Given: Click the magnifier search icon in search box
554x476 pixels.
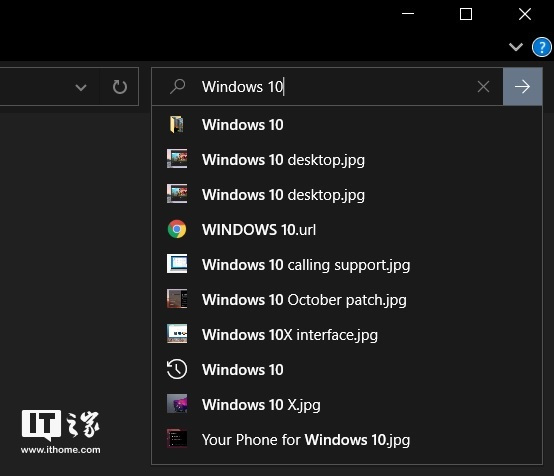Looking at the screenshot, I should [177, 87].
